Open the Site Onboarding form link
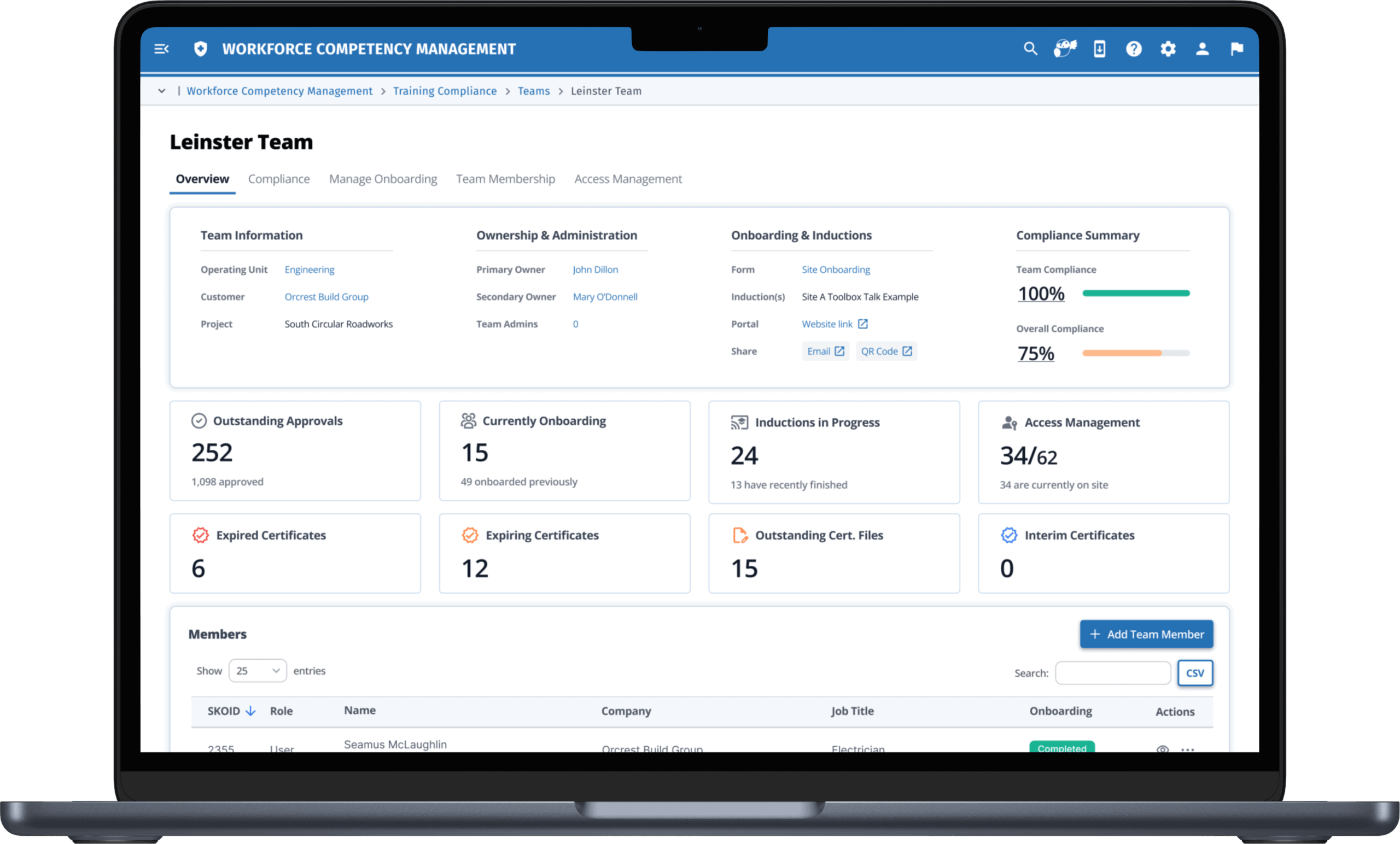The width and height of the screenshot is (1400, 844). point(835,269)
